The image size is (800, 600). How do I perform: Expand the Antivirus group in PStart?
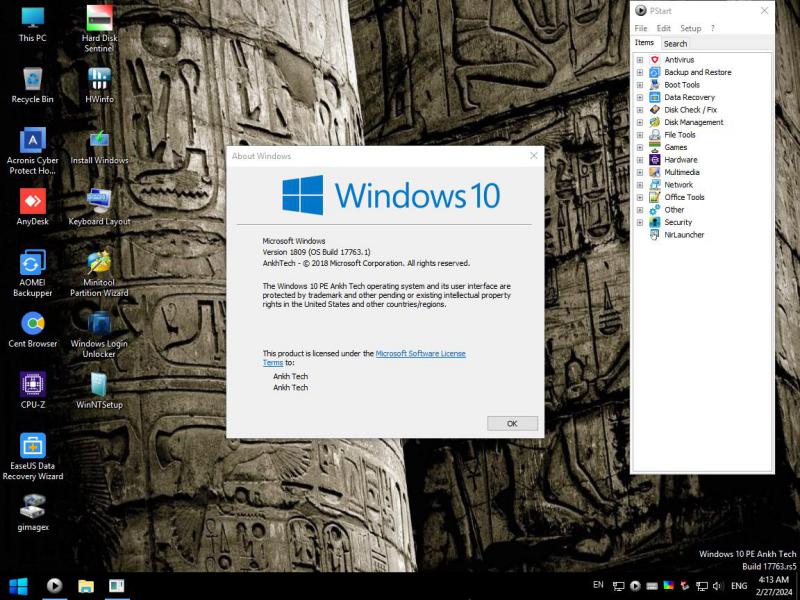coord(640,60)
